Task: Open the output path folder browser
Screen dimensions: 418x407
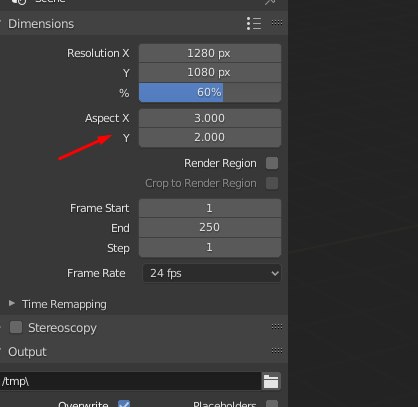Action: coord(271,381)
